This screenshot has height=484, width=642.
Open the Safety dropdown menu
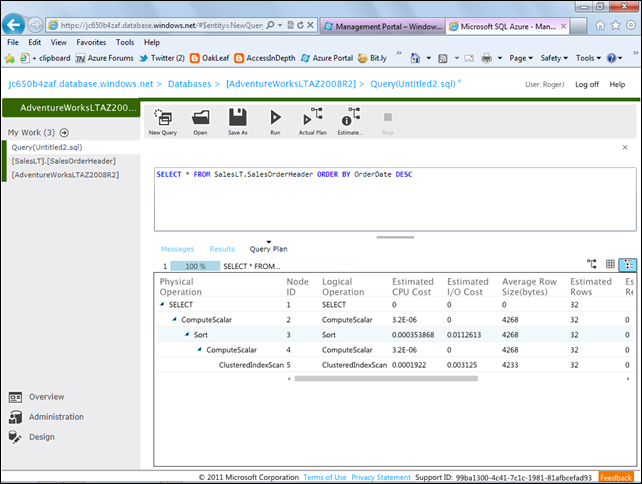[x=554, y=58]
